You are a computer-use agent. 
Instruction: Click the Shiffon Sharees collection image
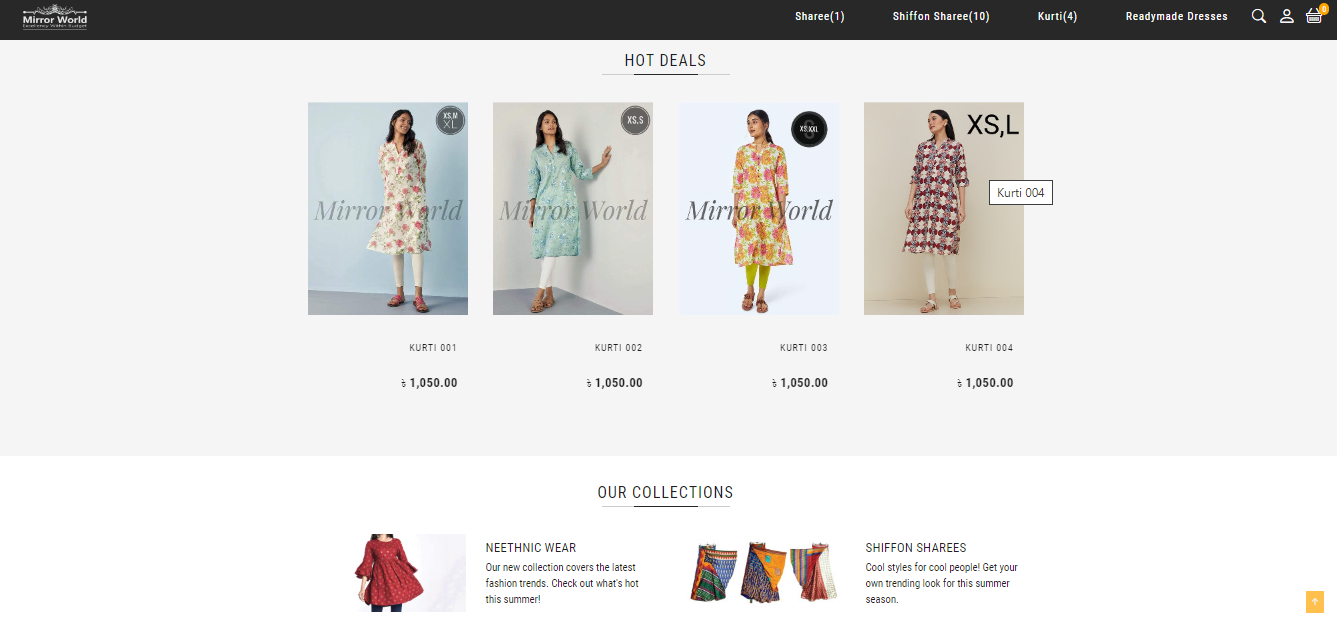[x=763, y=573]
